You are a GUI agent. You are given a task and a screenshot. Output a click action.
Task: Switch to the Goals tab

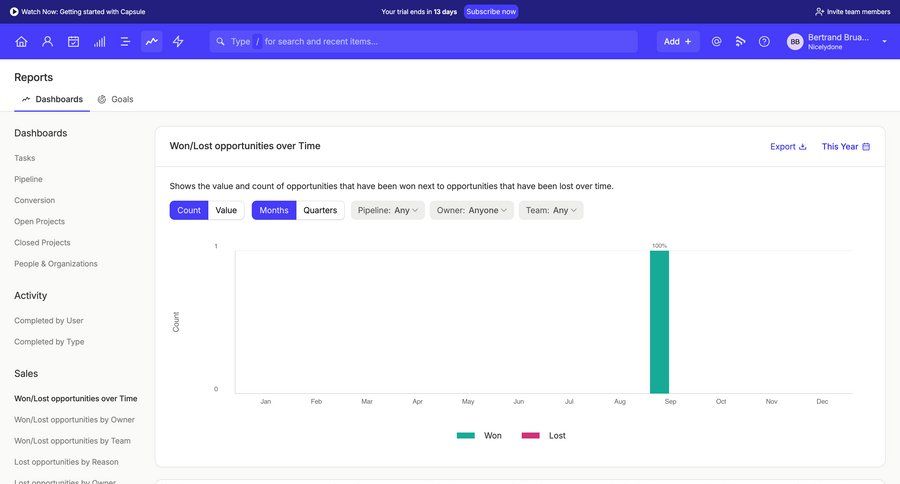pos(116,99)
